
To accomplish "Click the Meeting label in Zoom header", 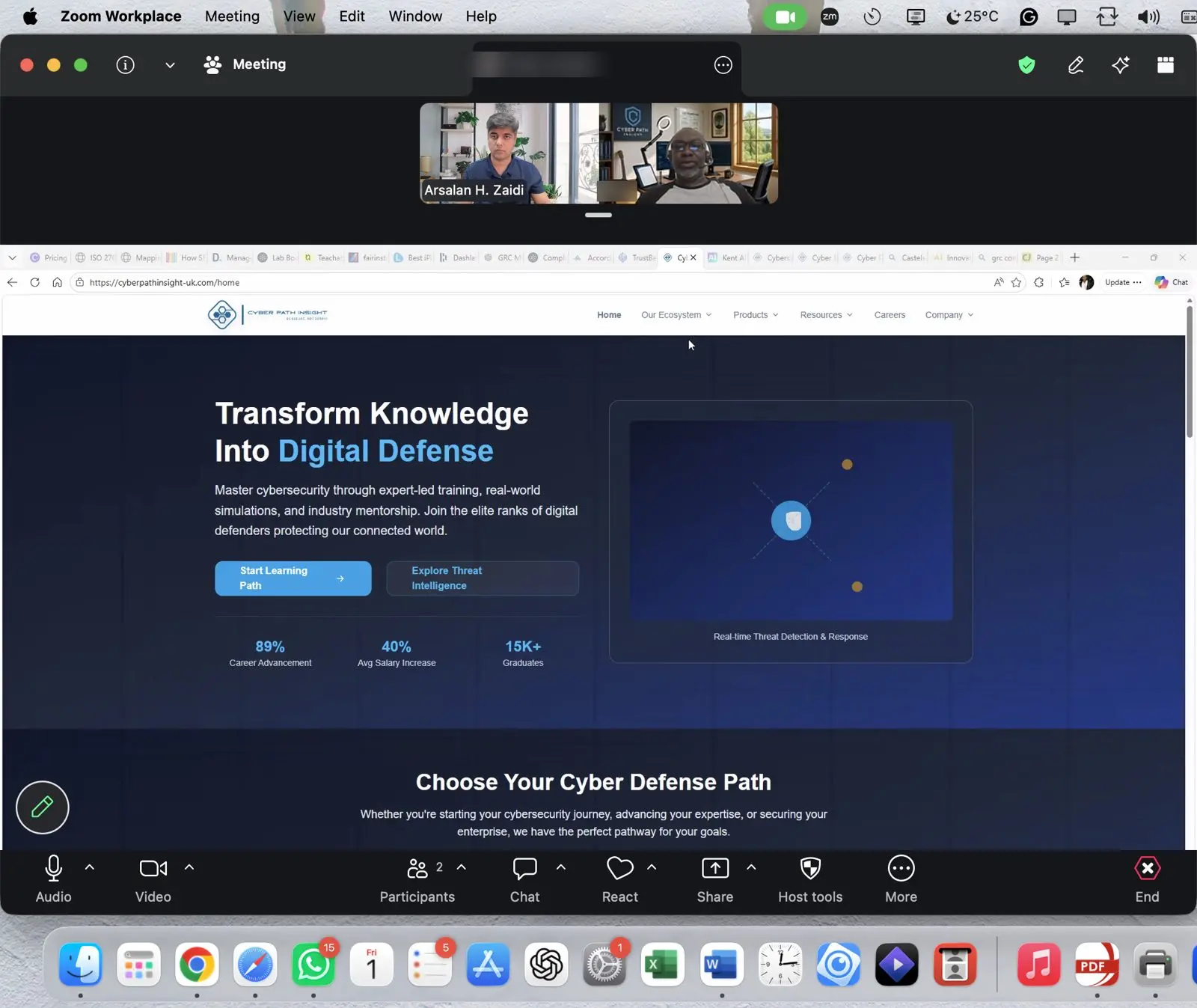I will tap(259, 64).
